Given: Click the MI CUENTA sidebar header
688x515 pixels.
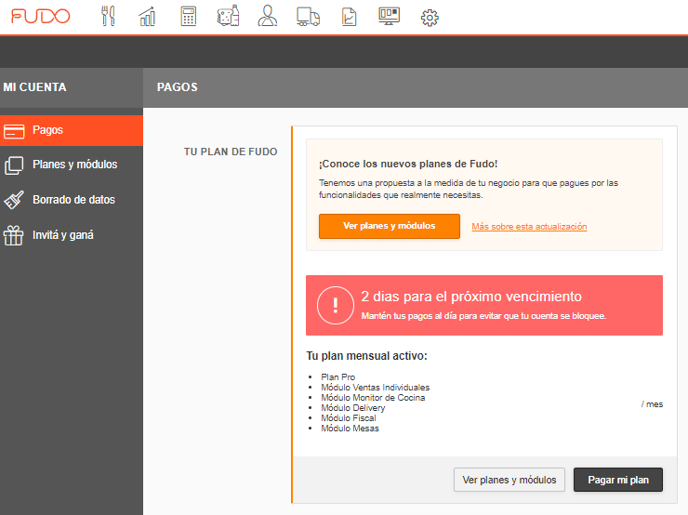Looking at the screenshot, I should (x=35, y=87).
